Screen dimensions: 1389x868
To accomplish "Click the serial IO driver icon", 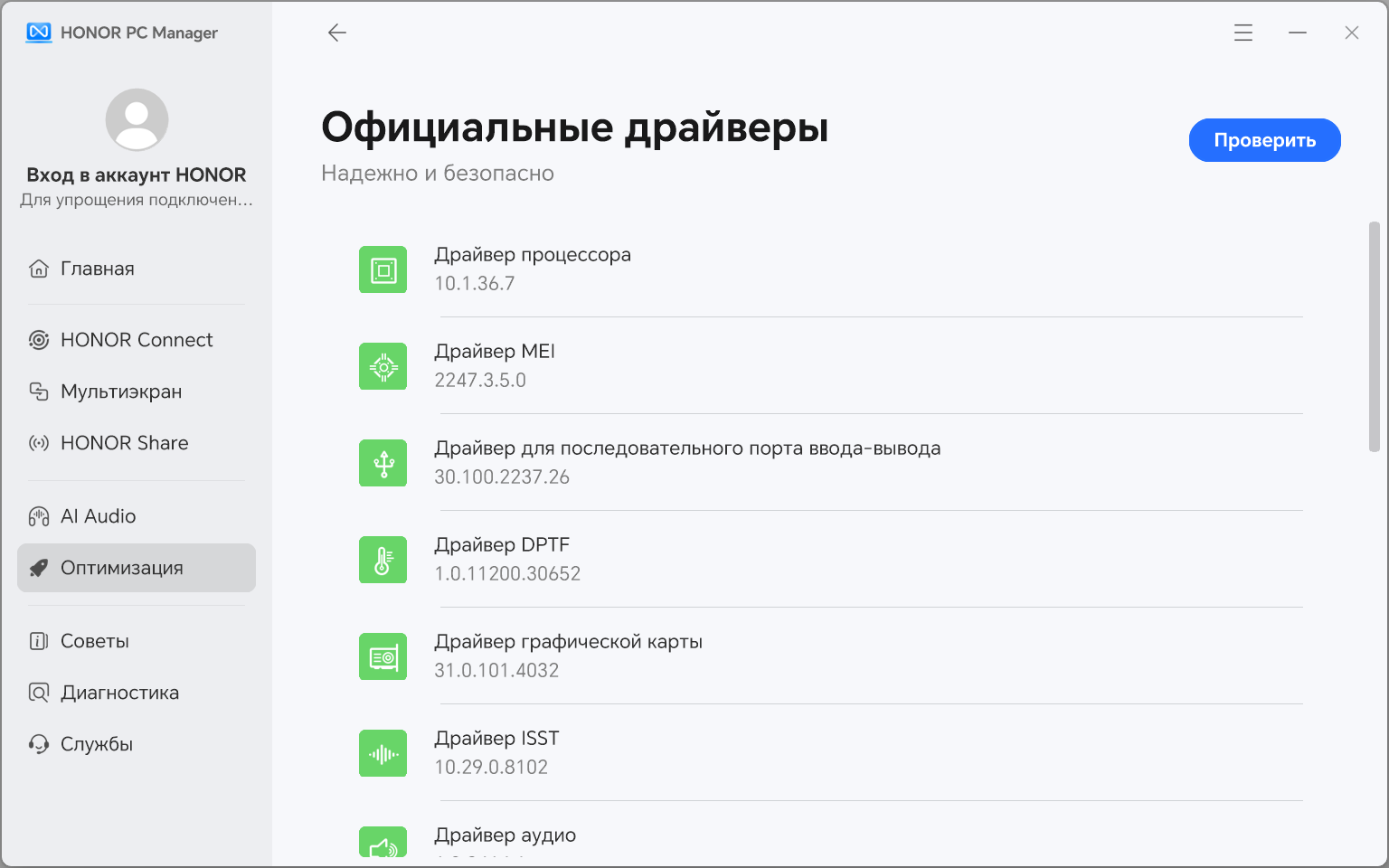I will pos(383,463).
